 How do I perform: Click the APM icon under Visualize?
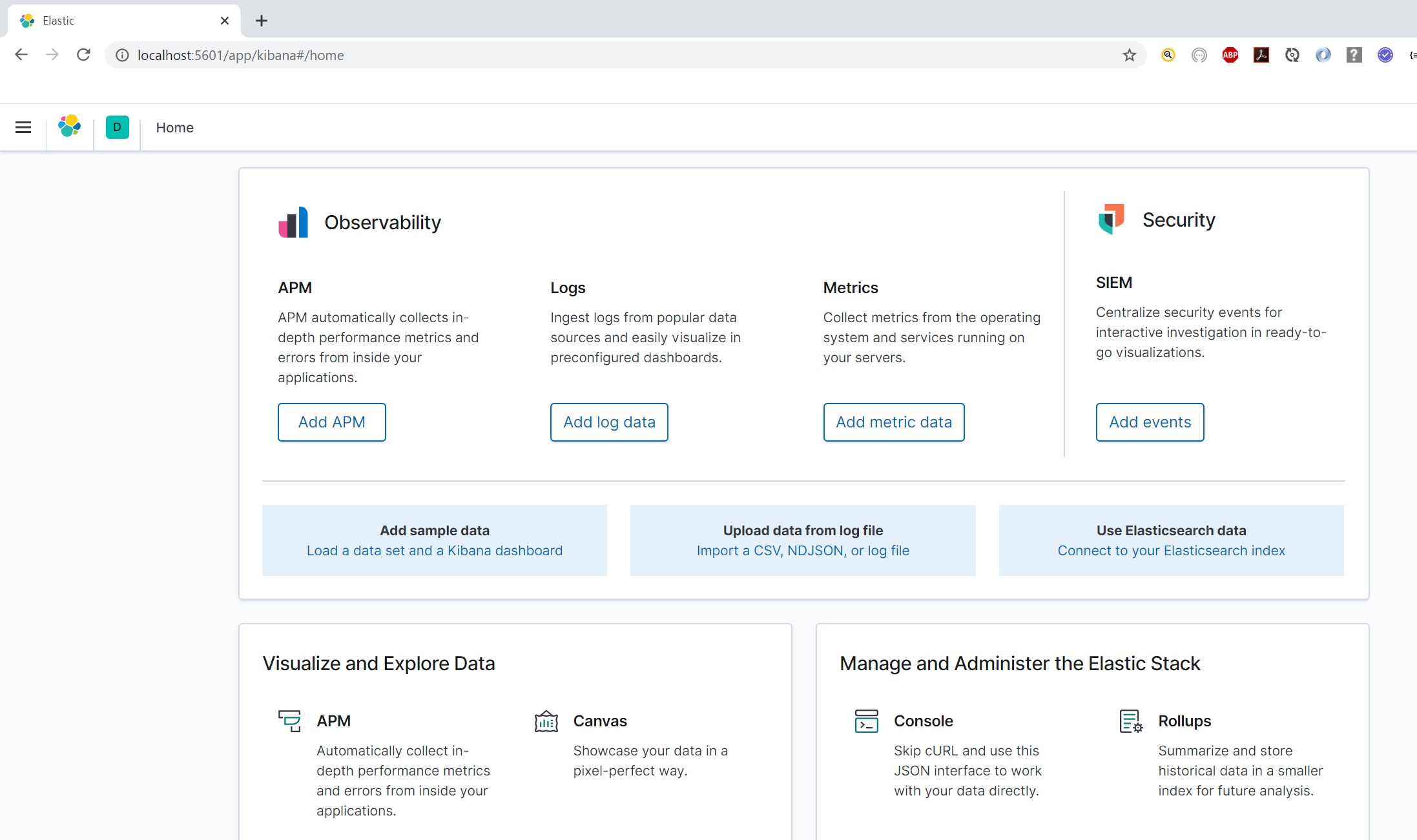[289, 721]
